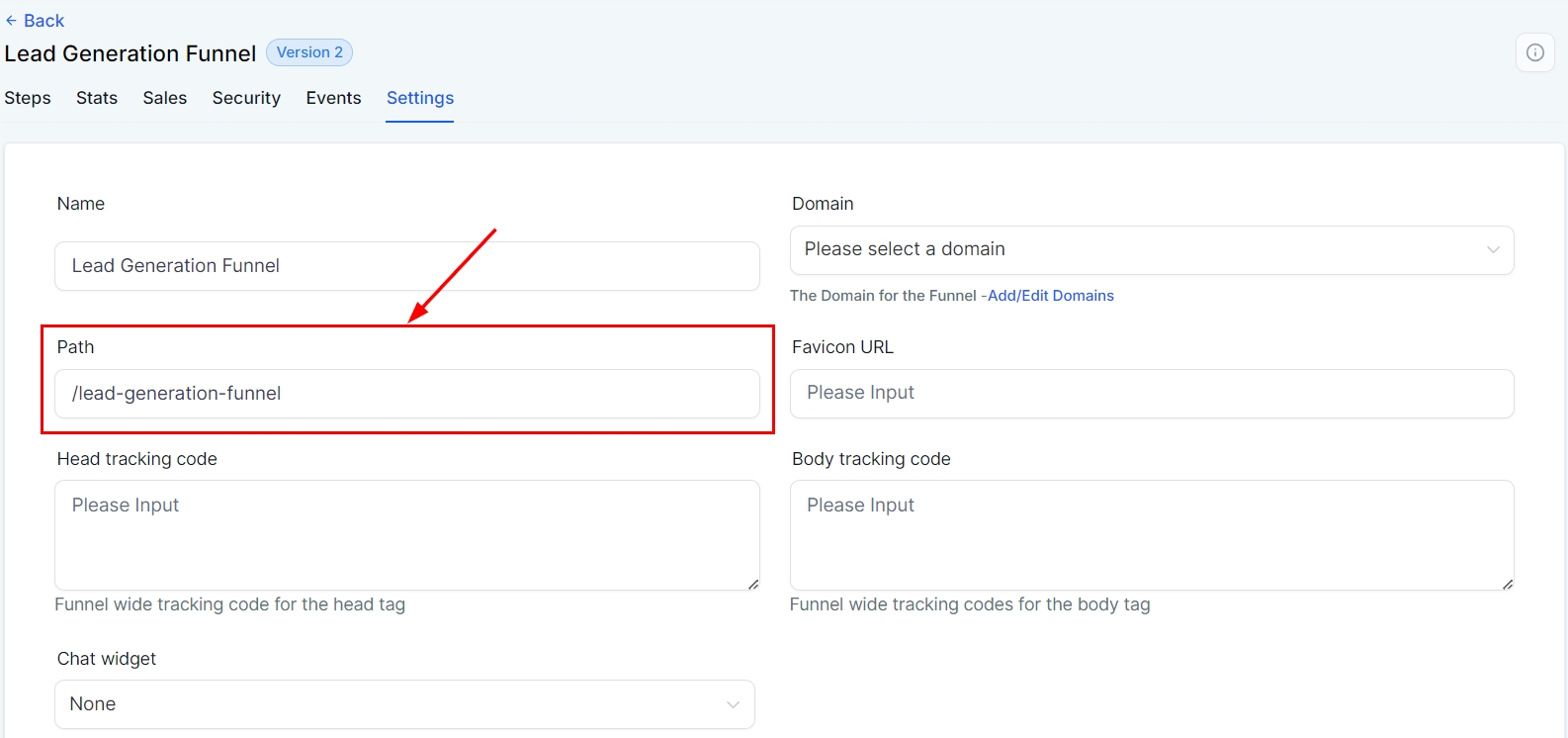Click the Domain dropdown chevron arrow
1568x738 pixels.
1493,250
